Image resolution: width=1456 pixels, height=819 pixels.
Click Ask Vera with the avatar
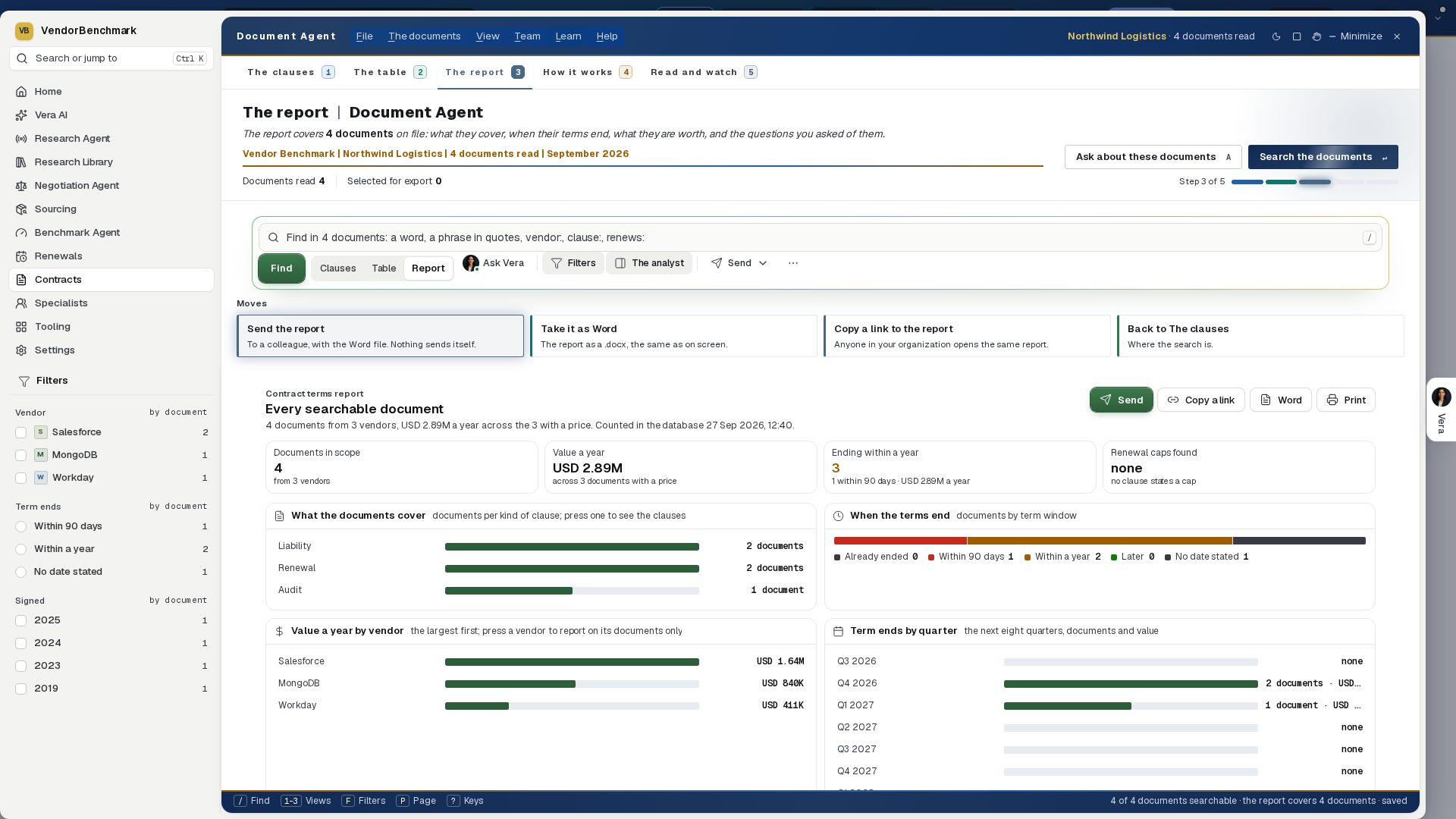pos(494,263)
